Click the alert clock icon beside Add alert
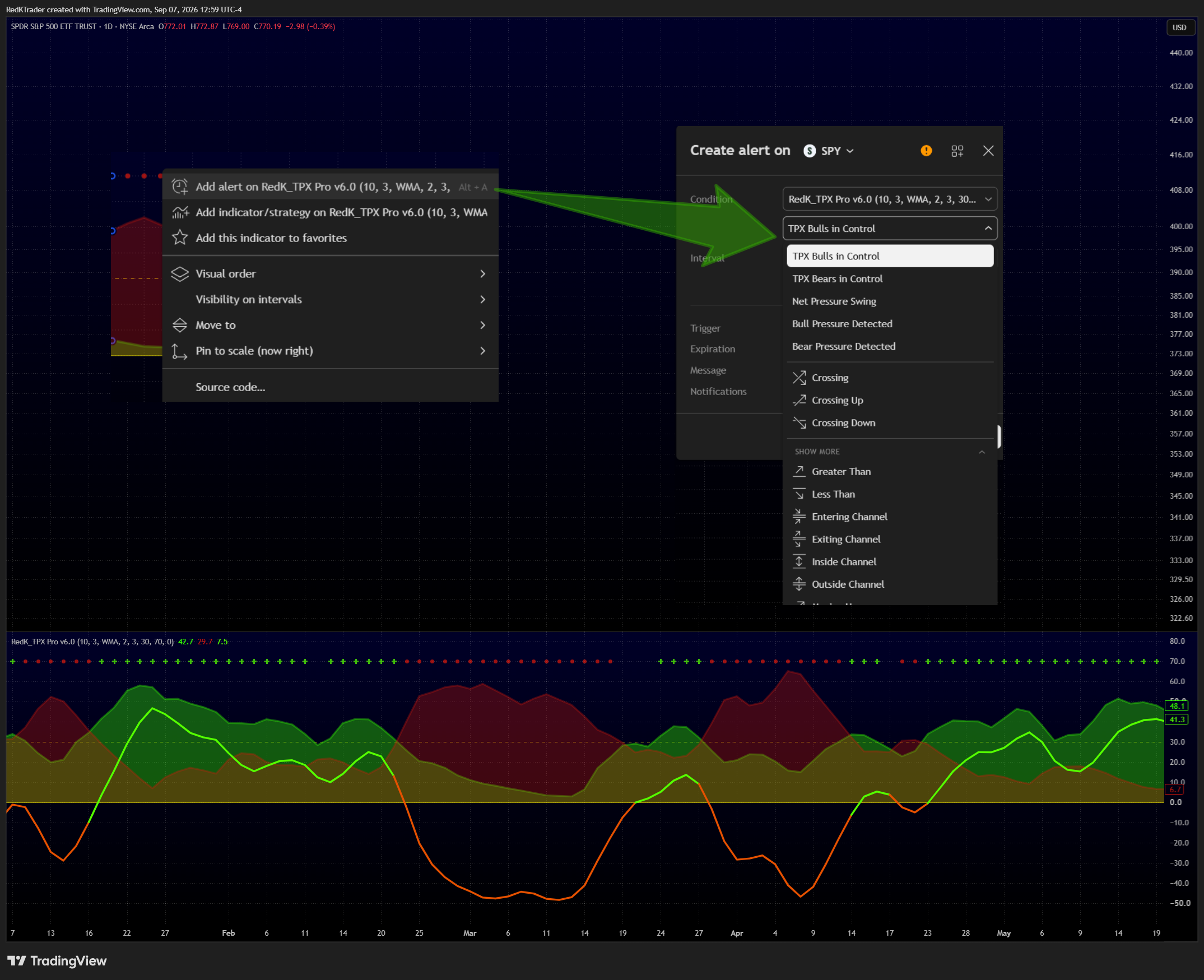Image resolution: width=1204 pixels, height=980 pixels. [179, 187]
